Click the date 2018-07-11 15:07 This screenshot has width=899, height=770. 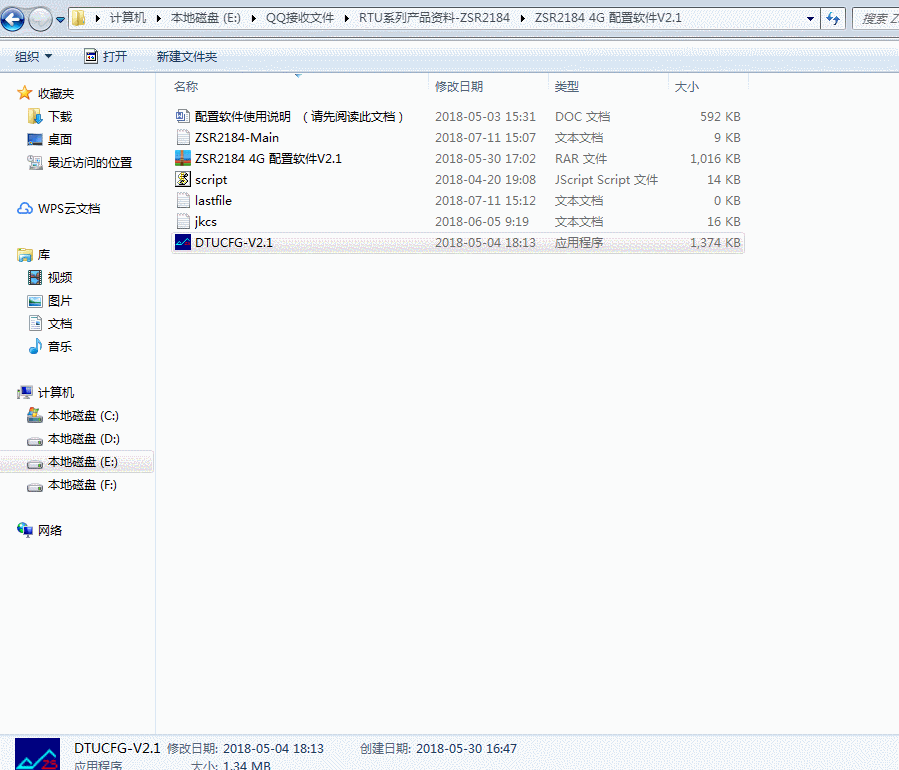[x=485, y=138]
